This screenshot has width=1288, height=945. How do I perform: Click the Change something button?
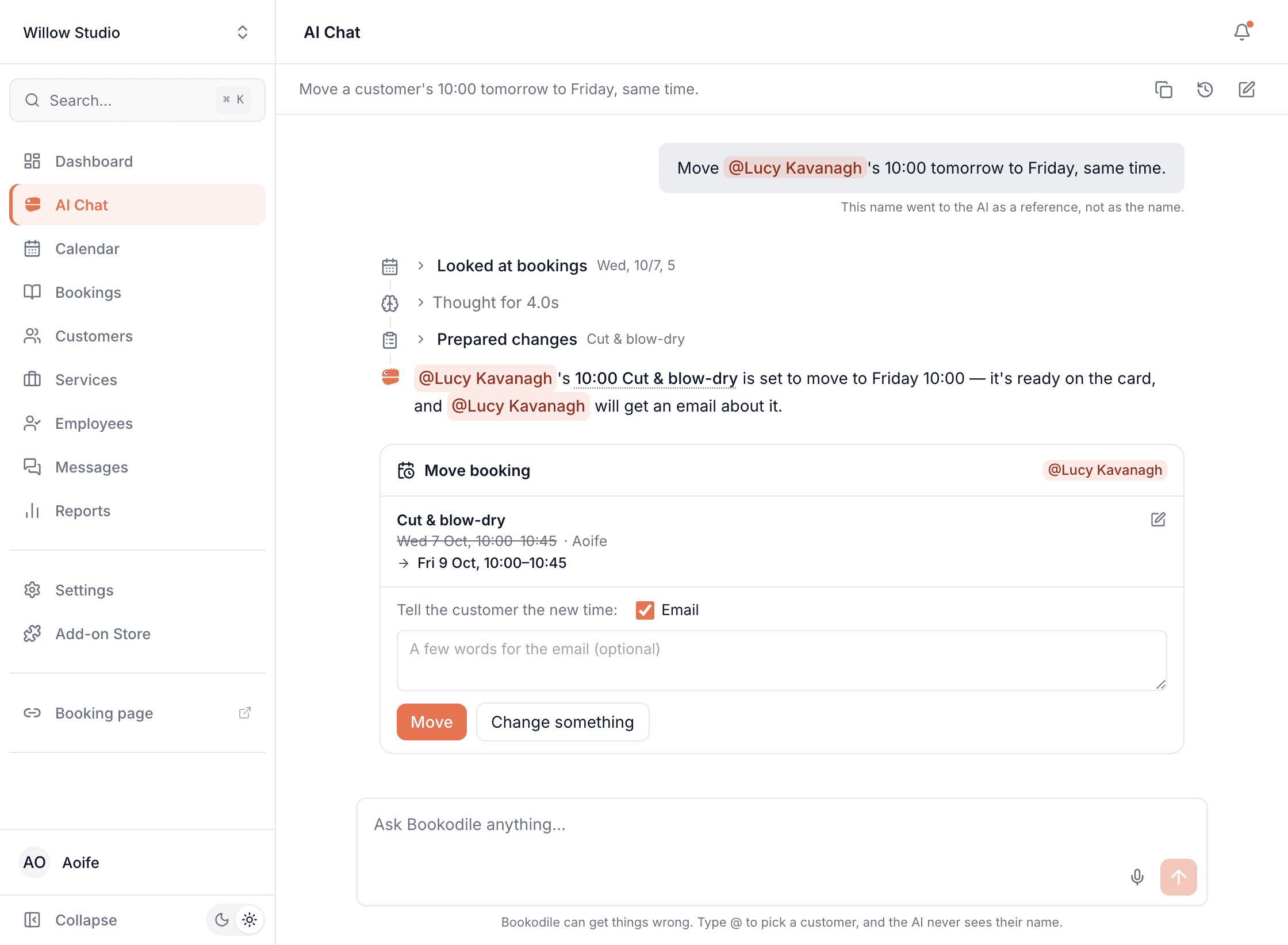pyautogui.click(x=562, y=722)
